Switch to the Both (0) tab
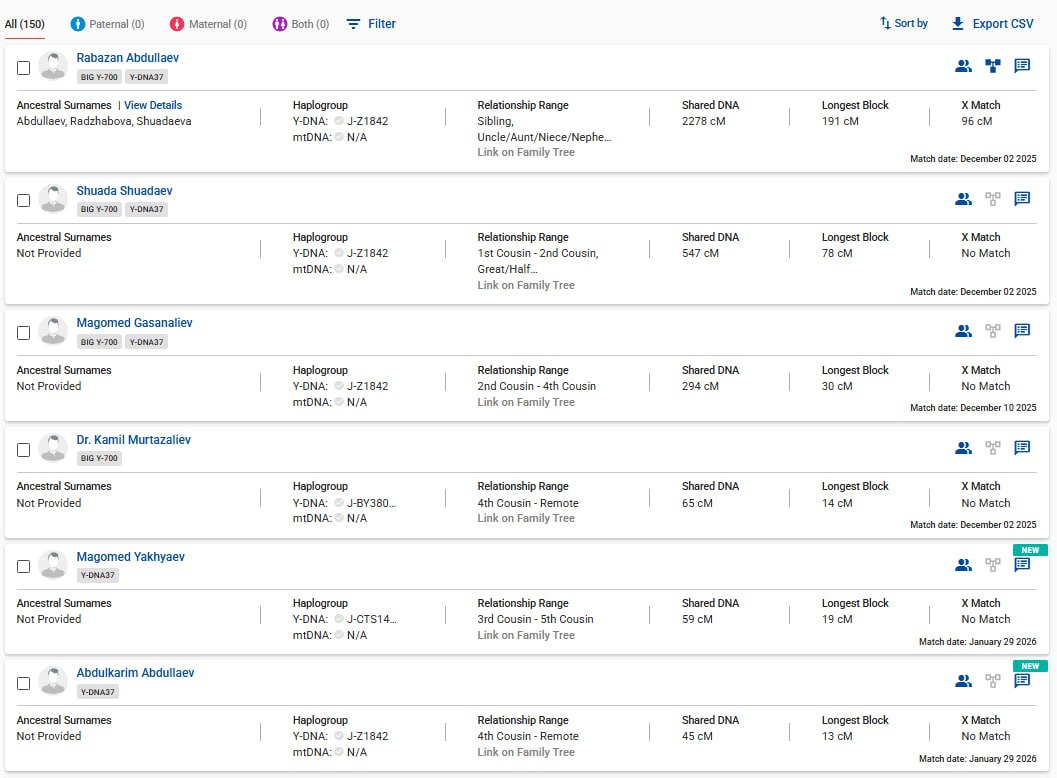1057x778 pixels. pyautogui.click(x=301, y=24)
